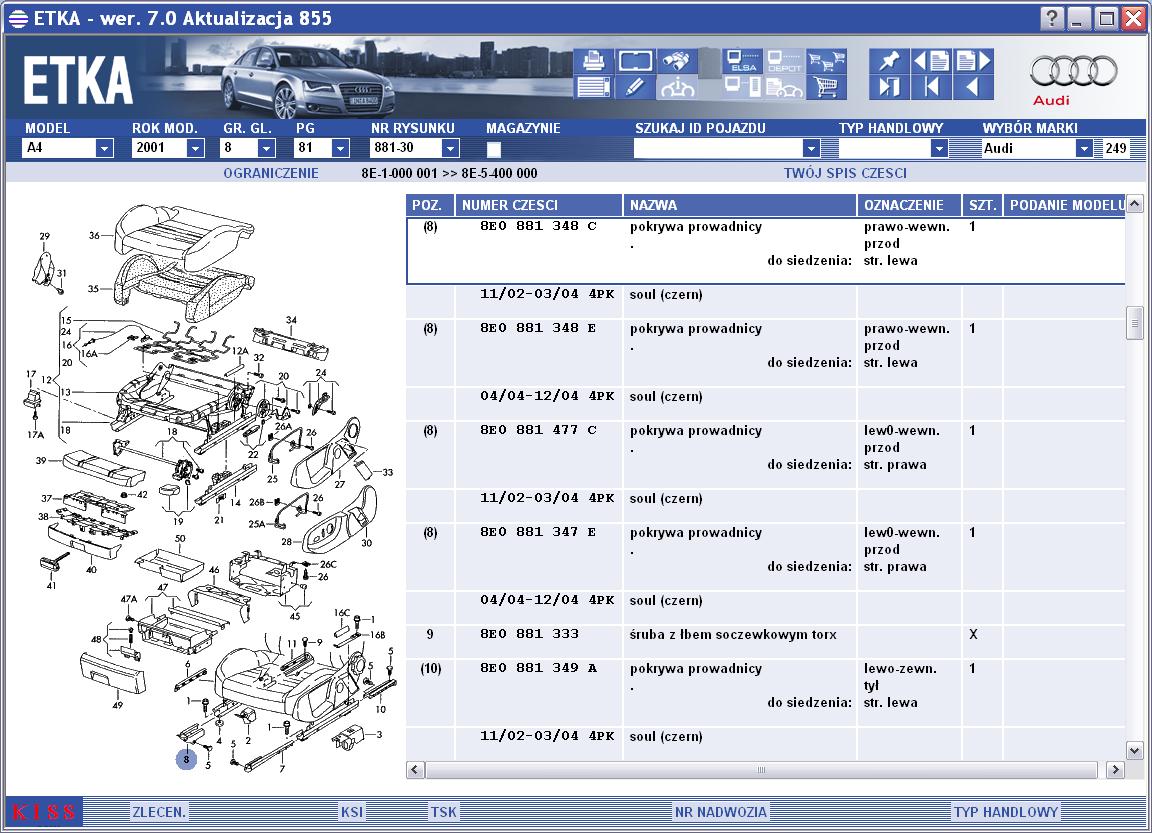
Task: Click the pencil edit icon
Action: (x=635, y=87)
